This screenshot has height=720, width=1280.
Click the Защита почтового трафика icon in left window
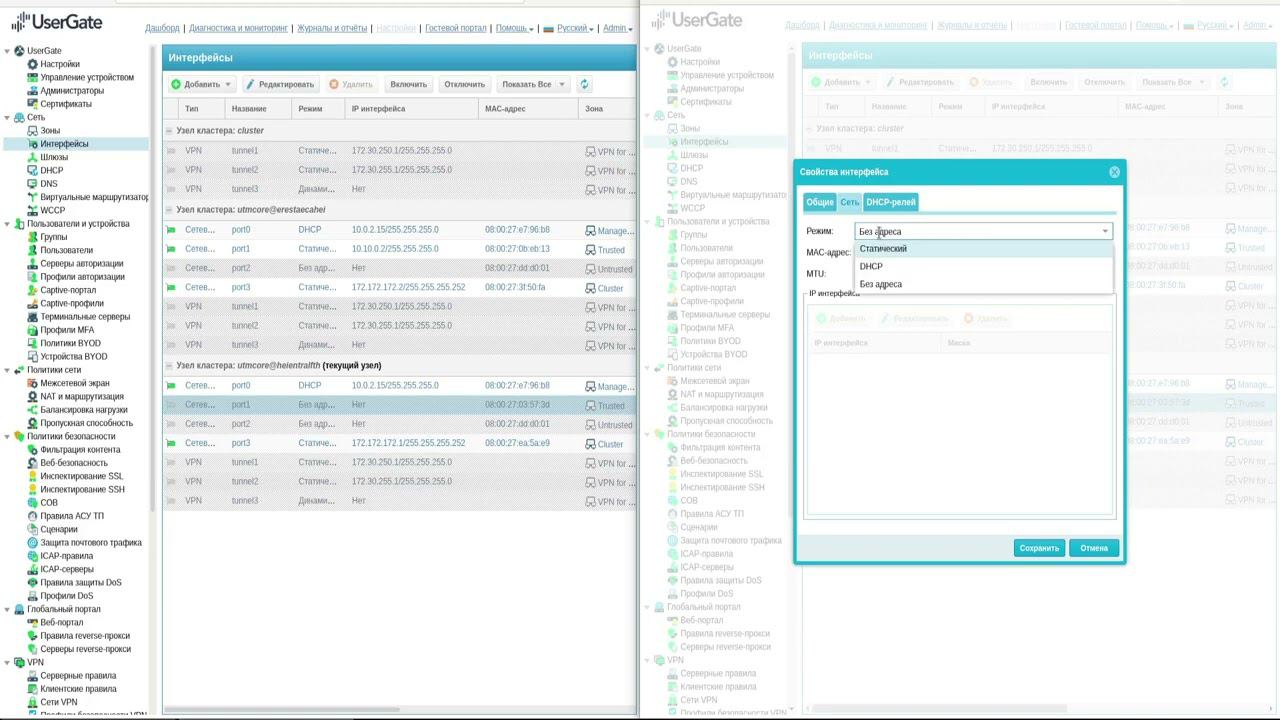[x=33, y=543]
